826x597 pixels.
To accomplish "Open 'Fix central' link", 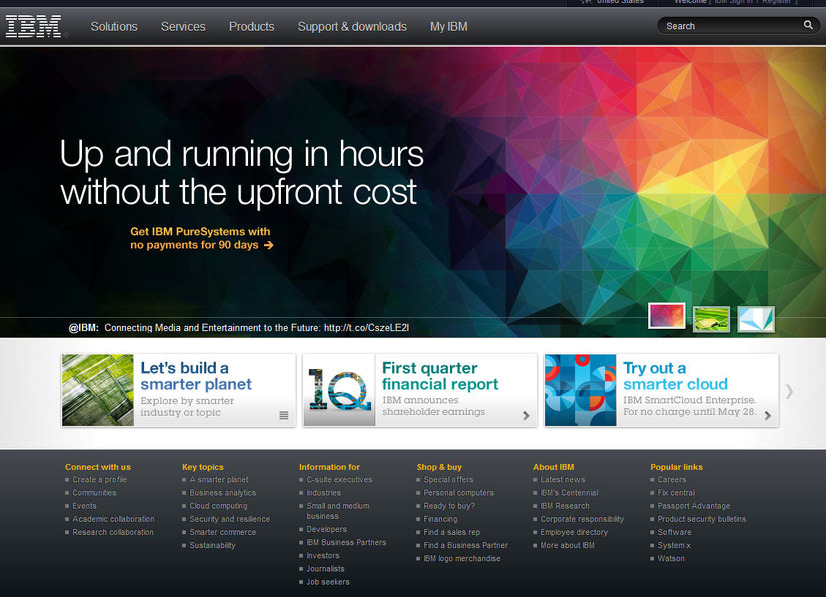I will 676,493.
